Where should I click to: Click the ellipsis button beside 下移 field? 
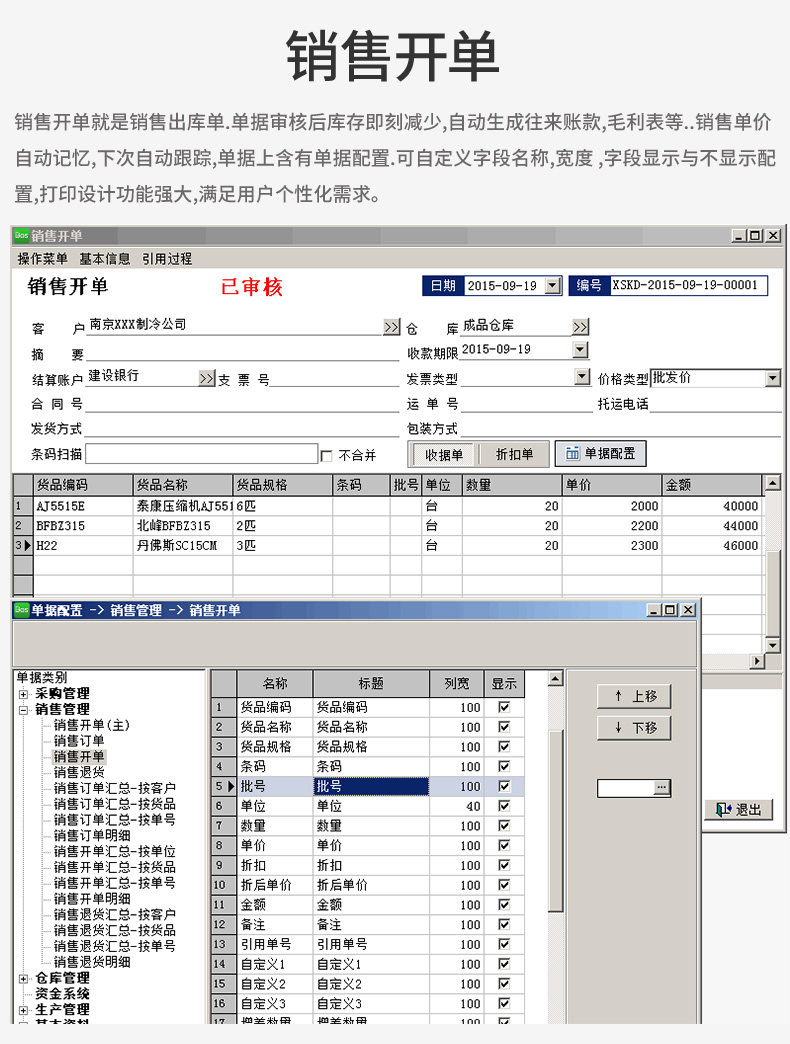point(661,788)
